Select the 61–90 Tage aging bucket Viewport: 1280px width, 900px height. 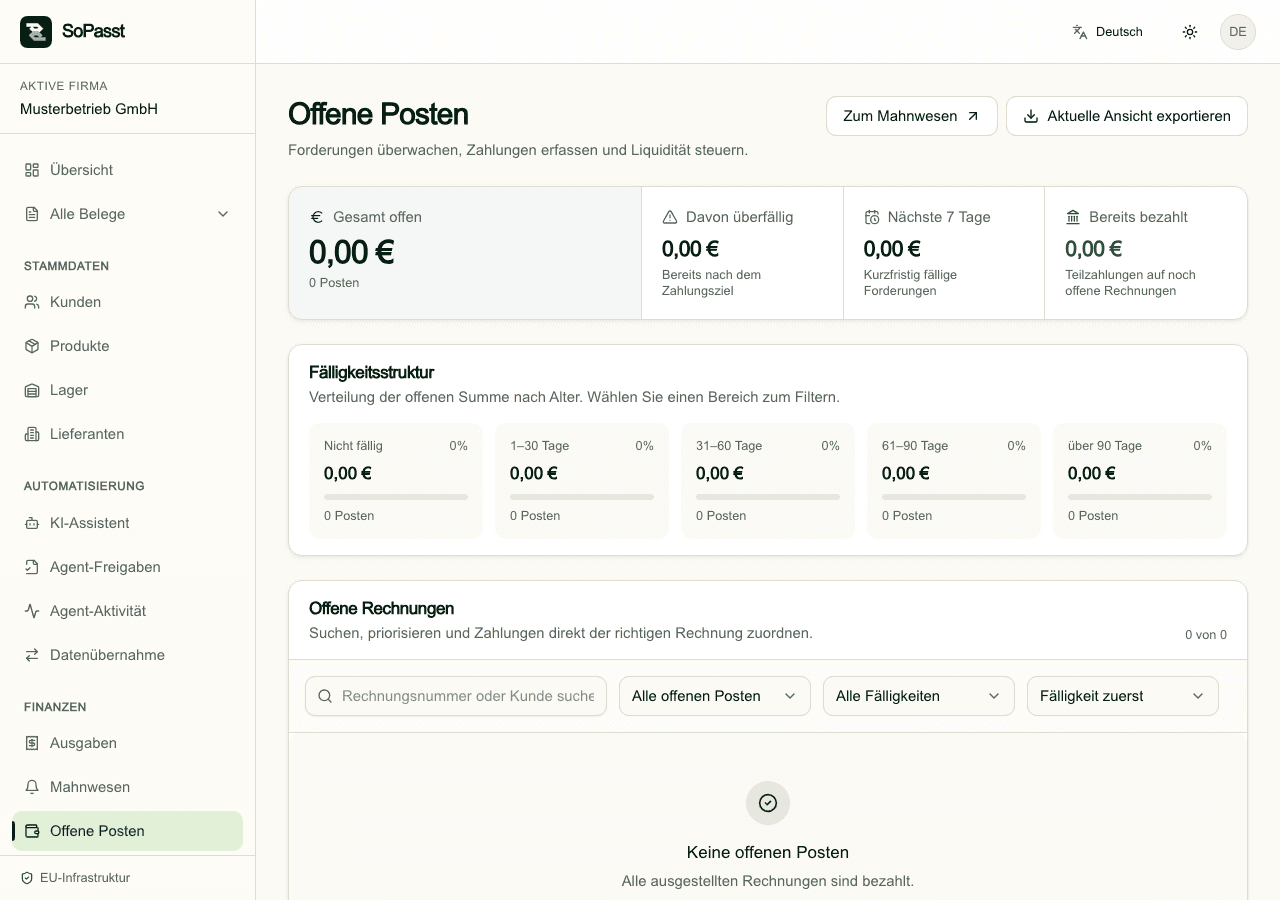pos(954,481)
